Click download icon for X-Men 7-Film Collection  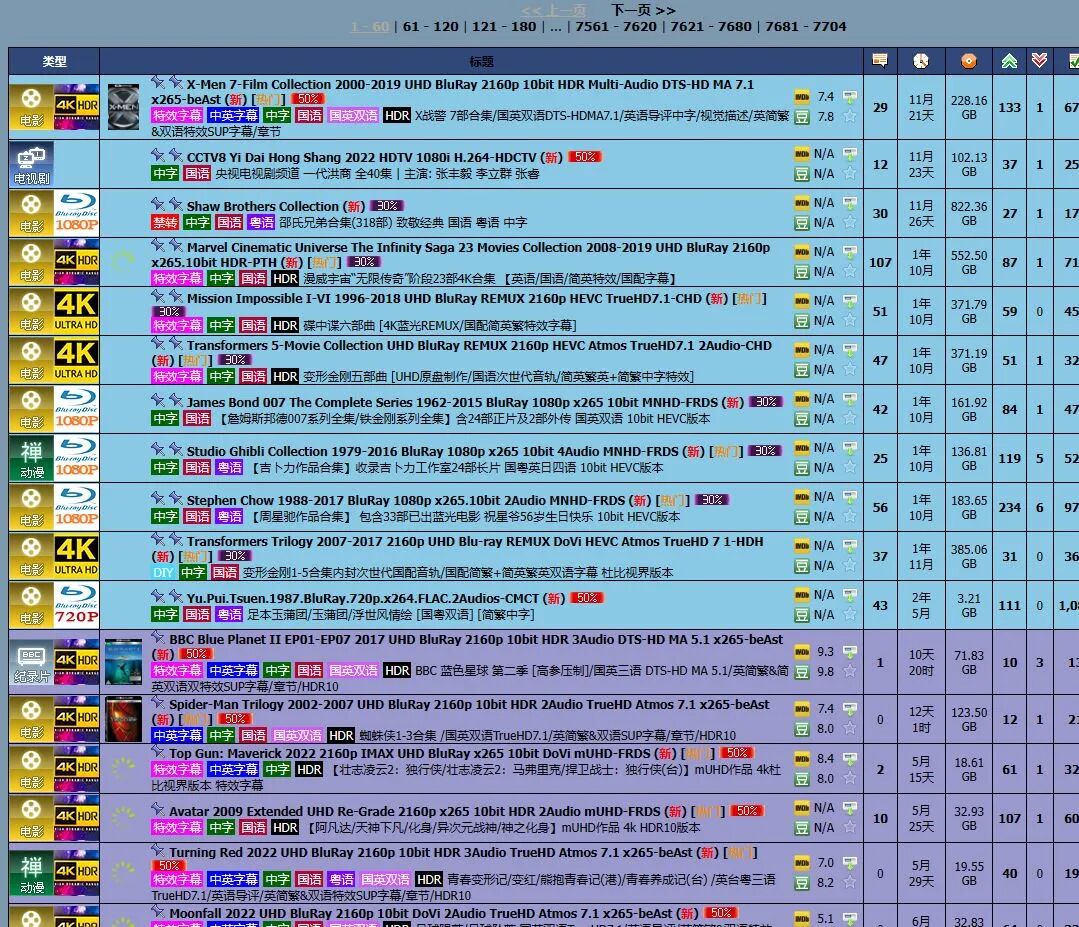pos(850,96)
